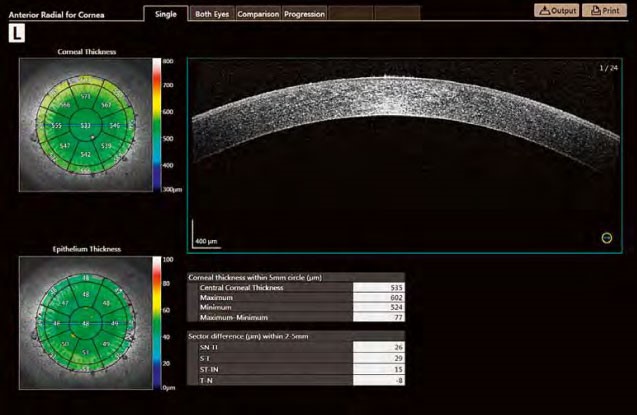637x415 pixels.
Task: Click the Epithelium Thickness color scale bar
Action: (x=156, y=321)
